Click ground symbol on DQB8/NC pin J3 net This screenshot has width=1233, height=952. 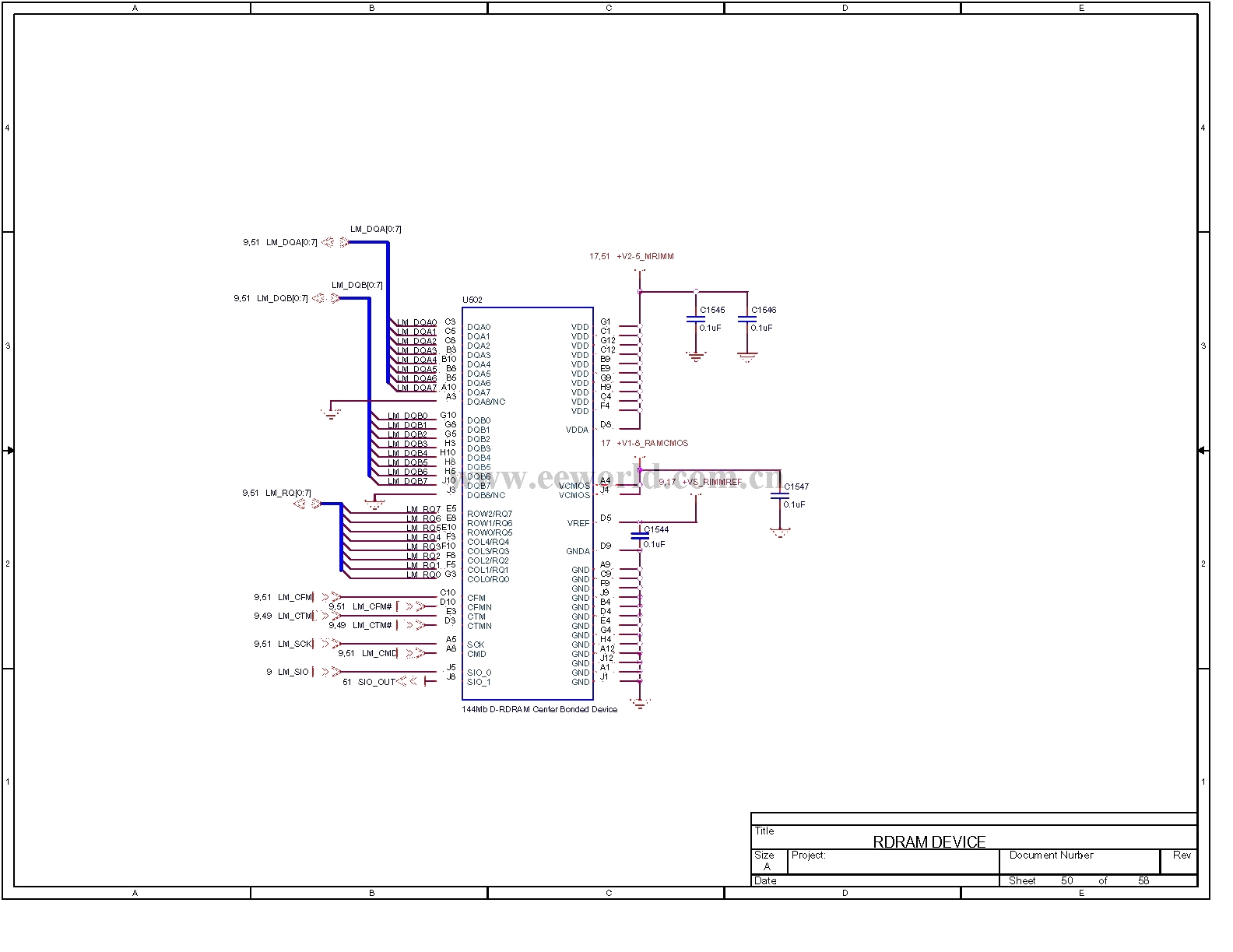tap(374, 504)
